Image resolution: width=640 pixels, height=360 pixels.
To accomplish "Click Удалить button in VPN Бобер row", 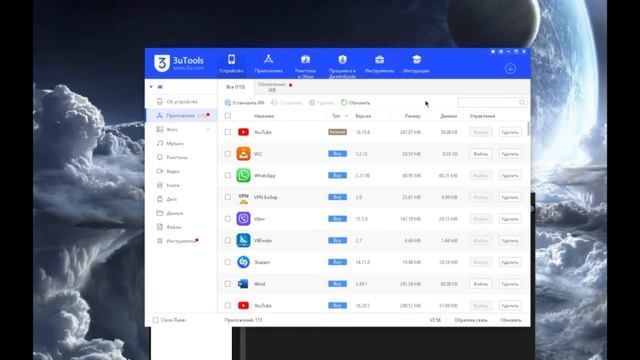I will tap(510, 197).
